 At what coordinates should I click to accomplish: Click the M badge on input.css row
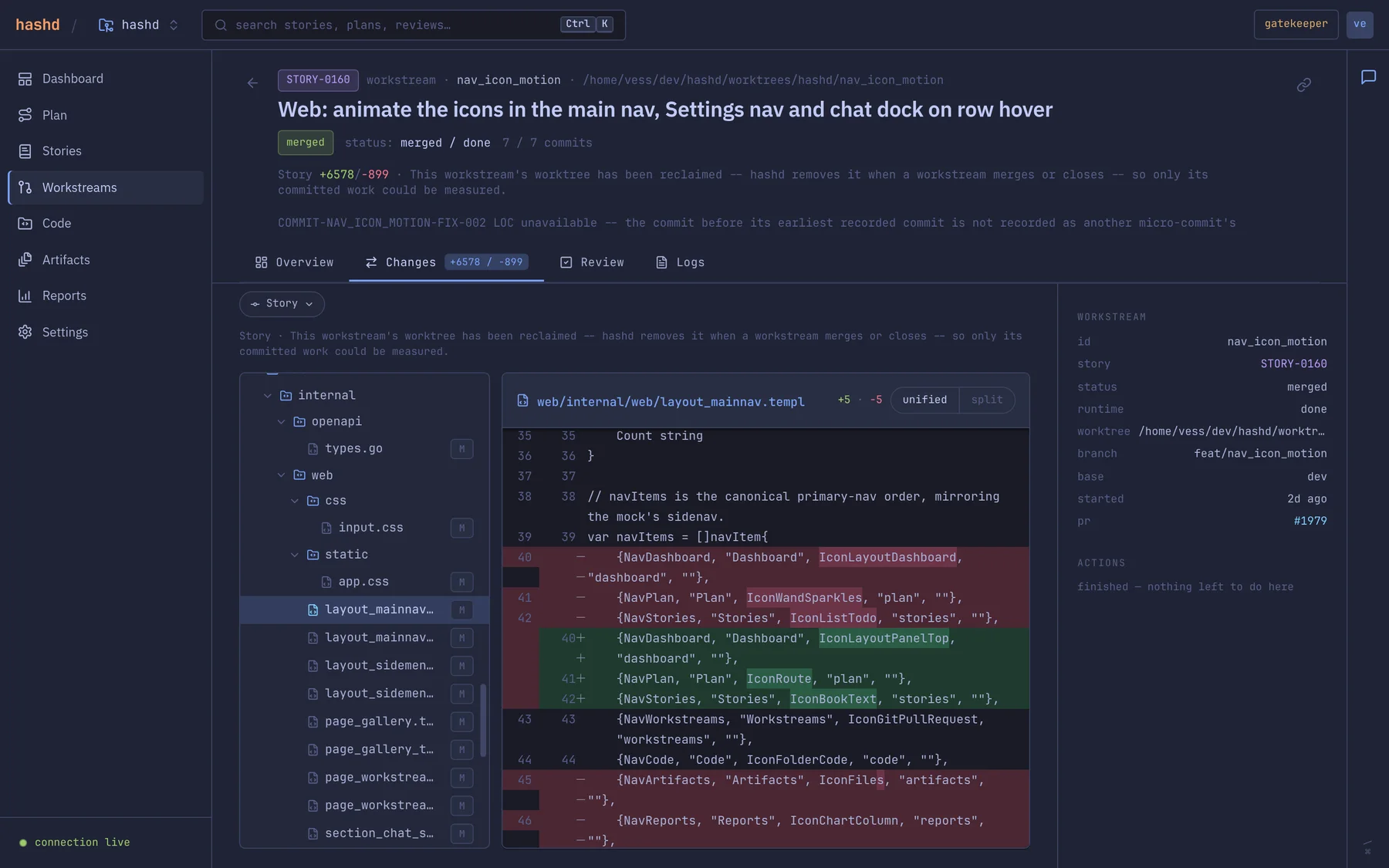point(461,529)
